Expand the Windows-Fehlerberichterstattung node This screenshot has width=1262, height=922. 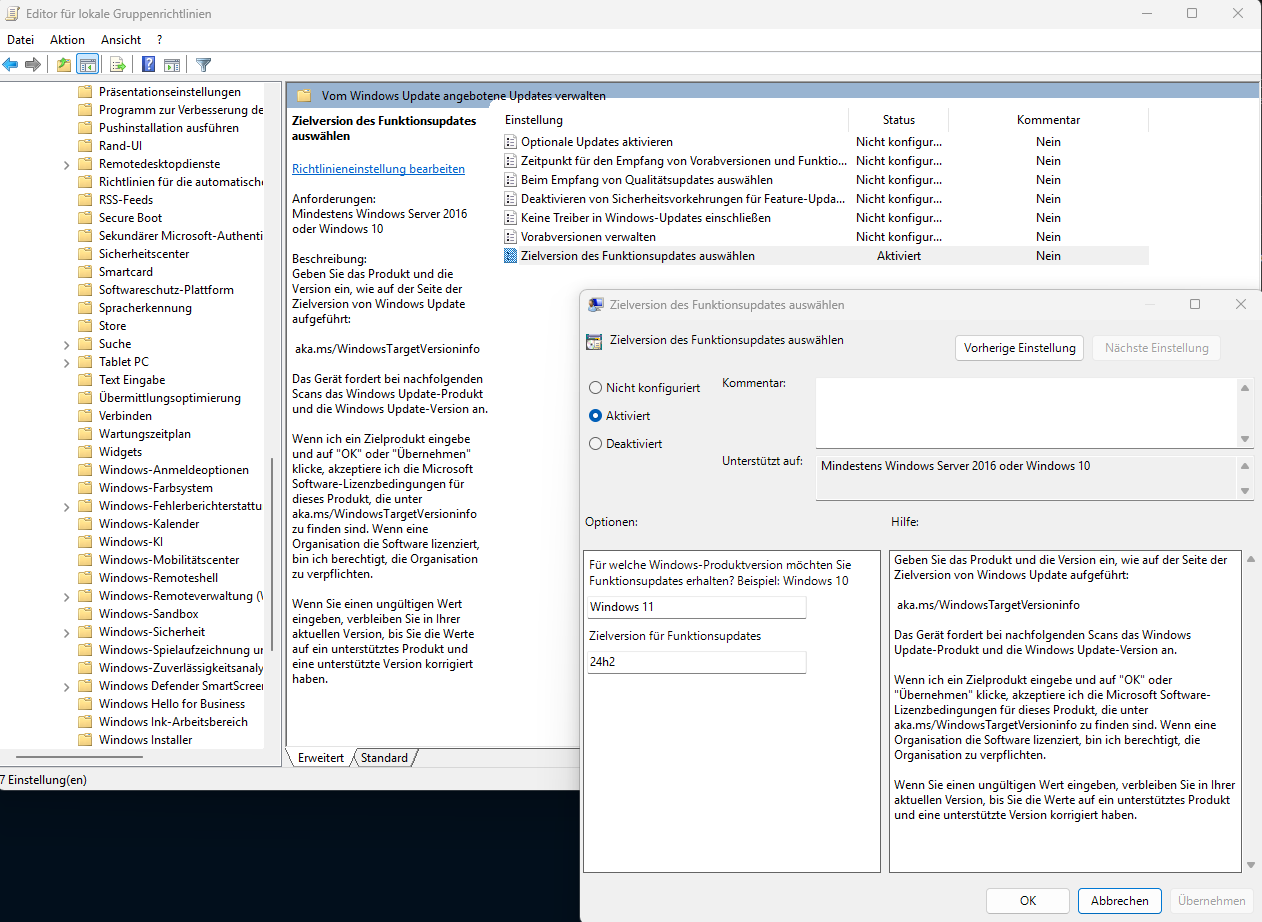[66, 506]
